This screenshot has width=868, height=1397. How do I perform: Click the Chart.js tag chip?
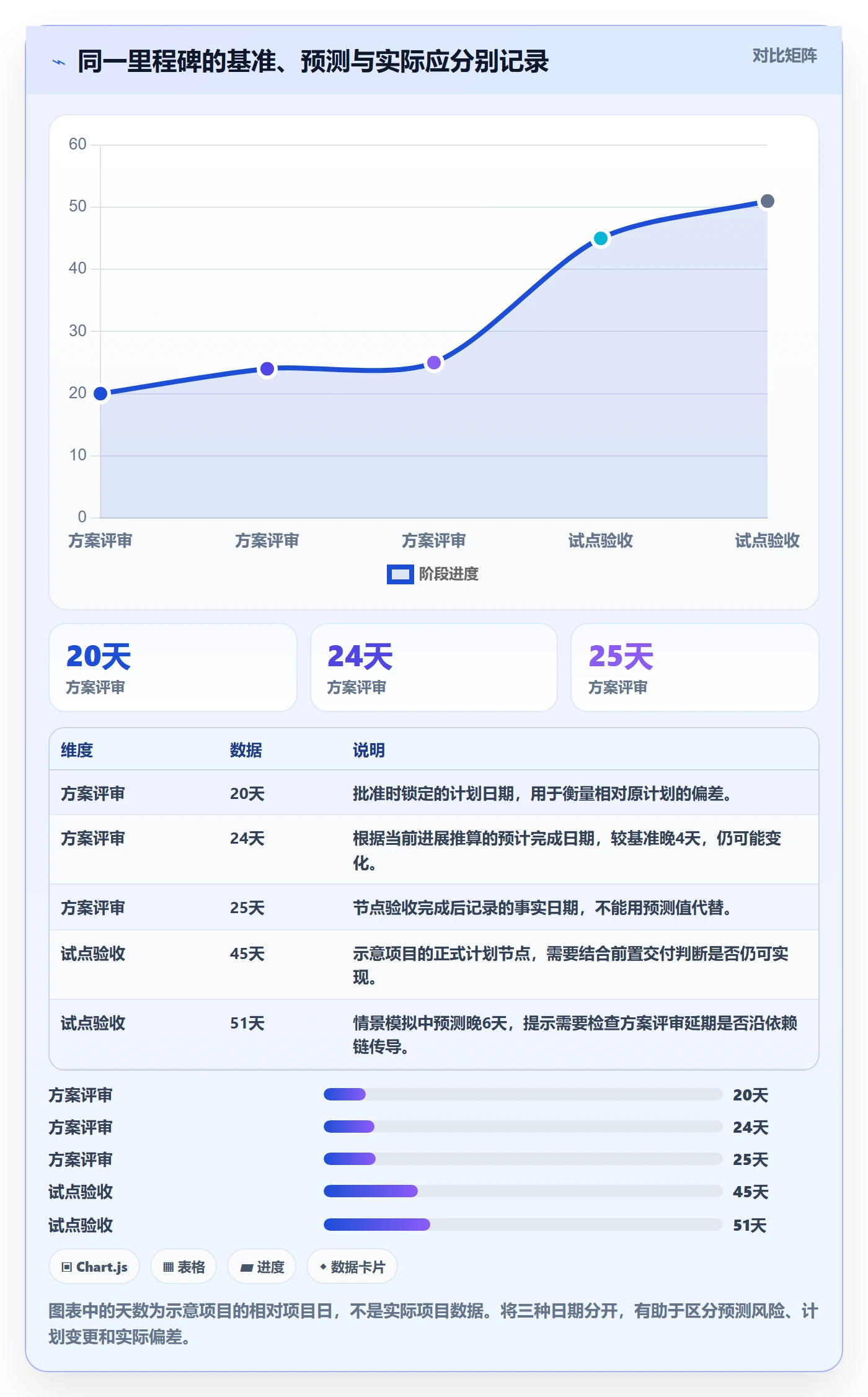tap(94, 1267)
